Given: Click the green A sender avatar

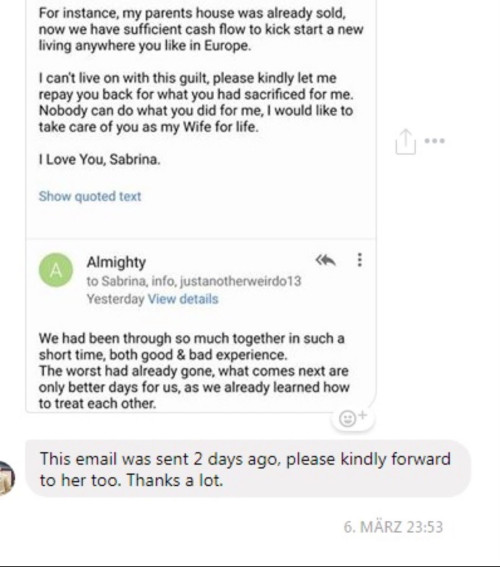Looking at the screenshot, I should click(56, 270).
